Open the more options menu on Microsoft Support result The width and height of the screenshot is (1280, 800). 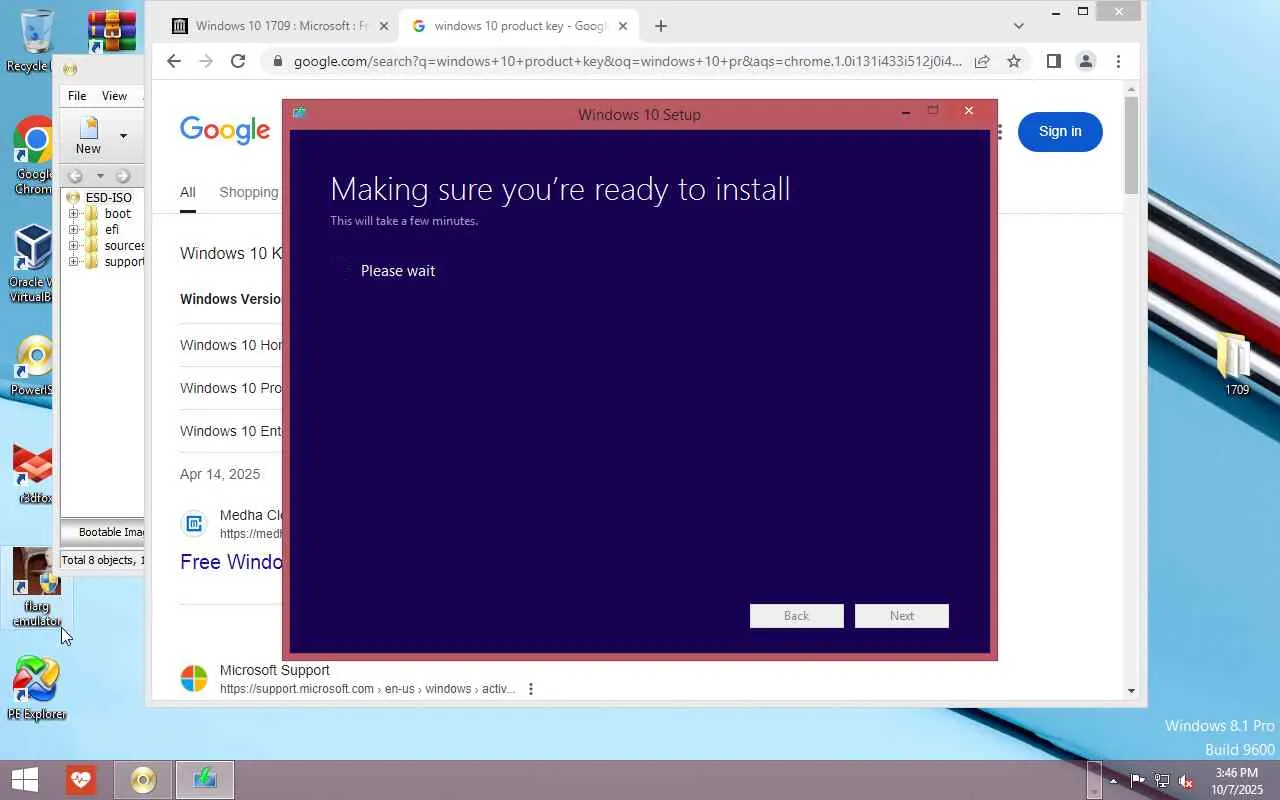coord(531,689)
